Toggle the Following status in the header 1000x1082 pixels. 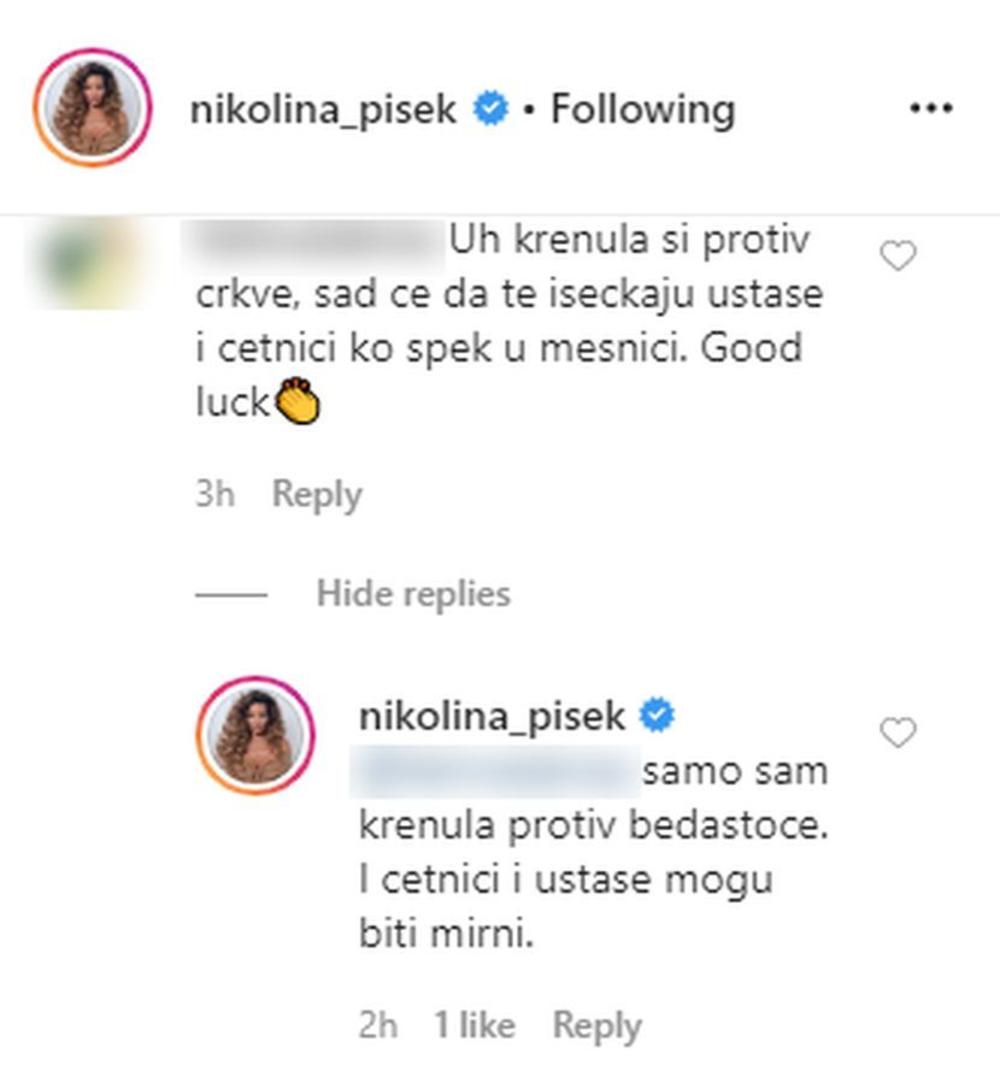643,108
